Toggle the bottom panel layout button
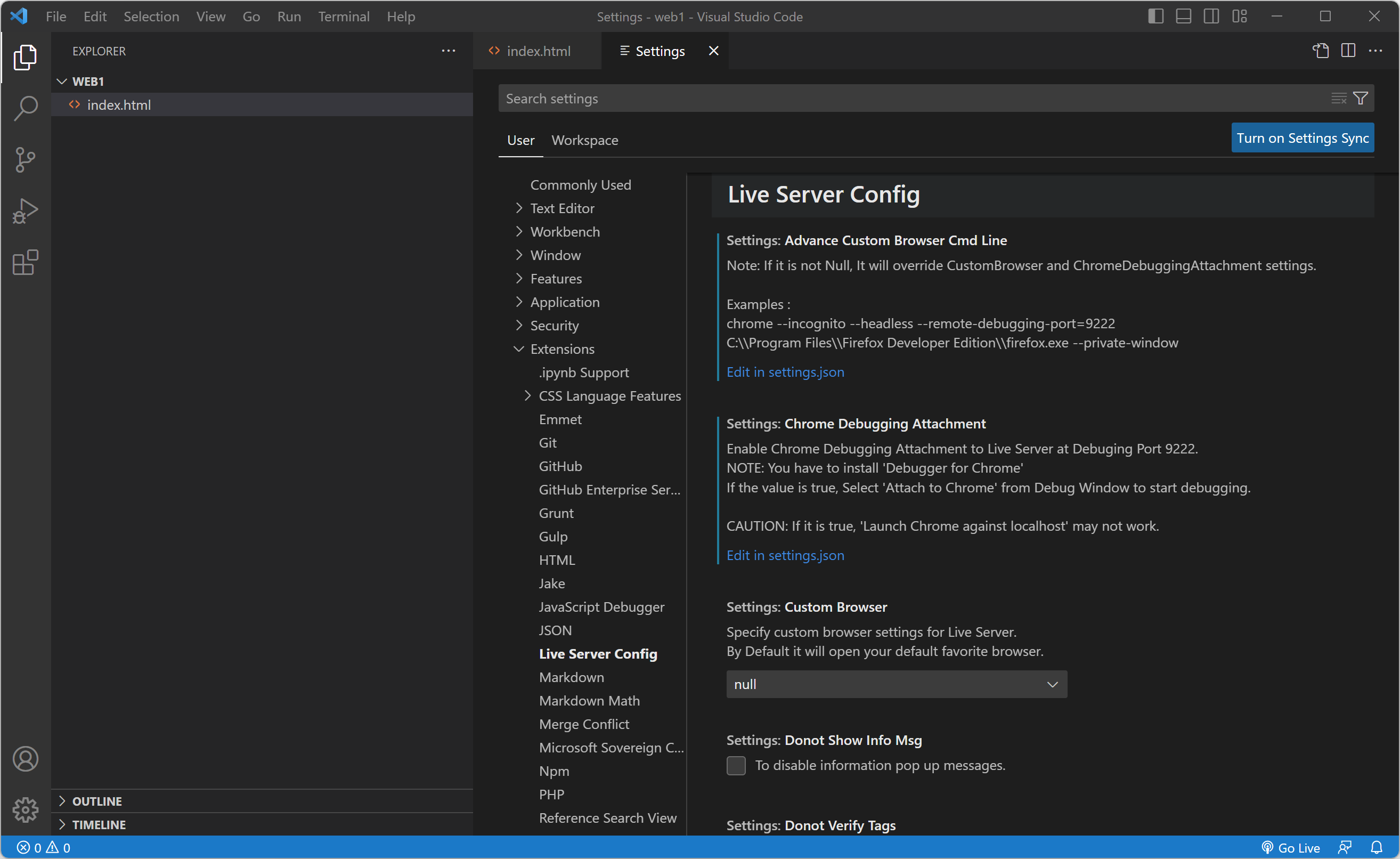The image size is (1400, 859). pos(1183,17)
